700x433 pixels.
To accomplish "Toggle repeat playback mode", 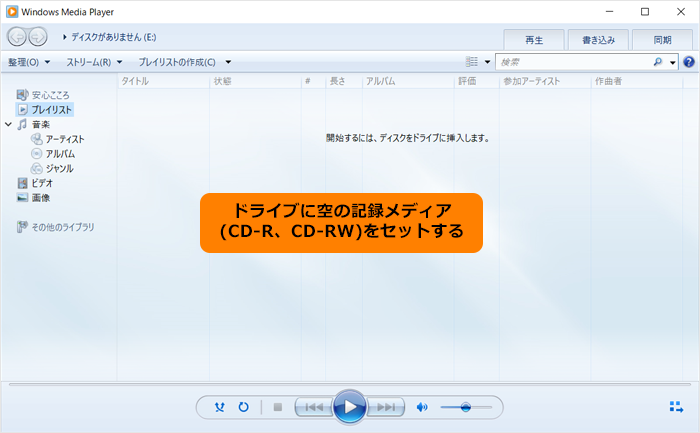I will (243, 407).
